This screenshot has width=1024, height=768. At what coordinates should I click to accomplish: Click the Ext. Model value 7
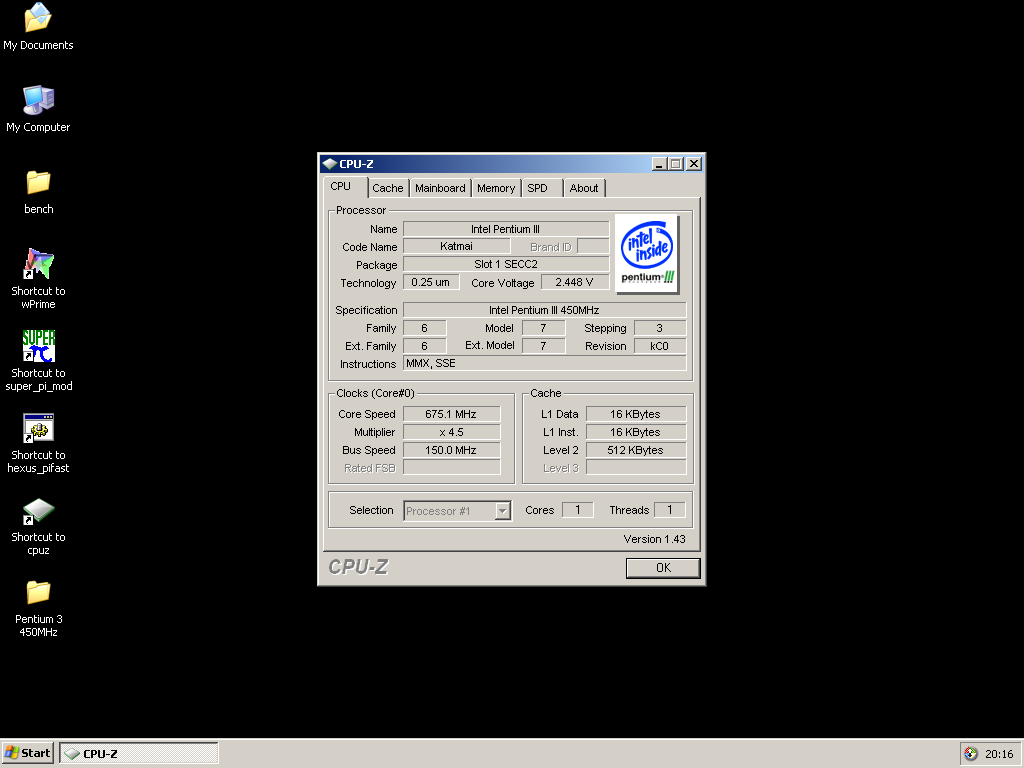543,346
